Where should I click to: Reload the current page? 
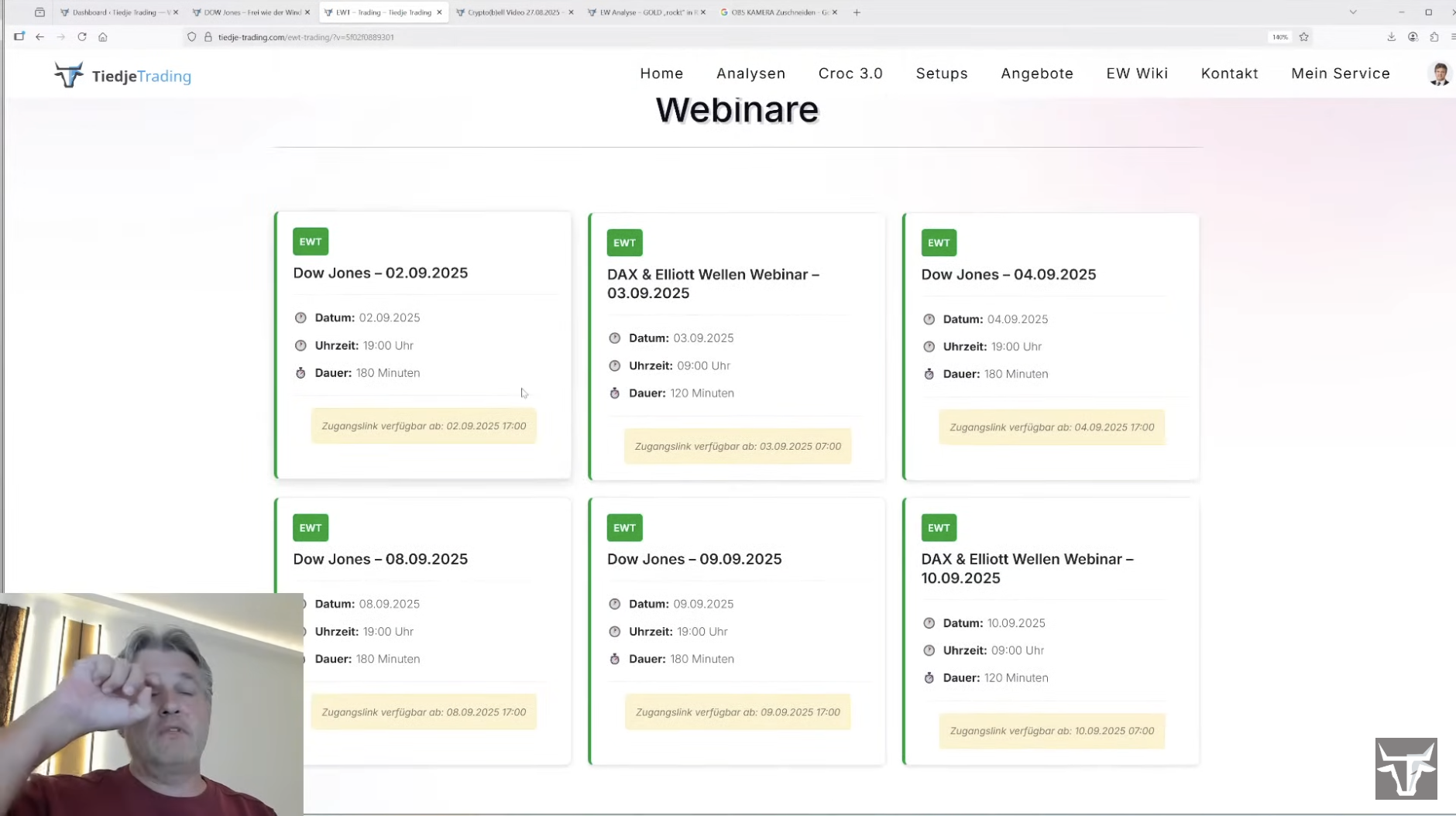coord(82,37)
